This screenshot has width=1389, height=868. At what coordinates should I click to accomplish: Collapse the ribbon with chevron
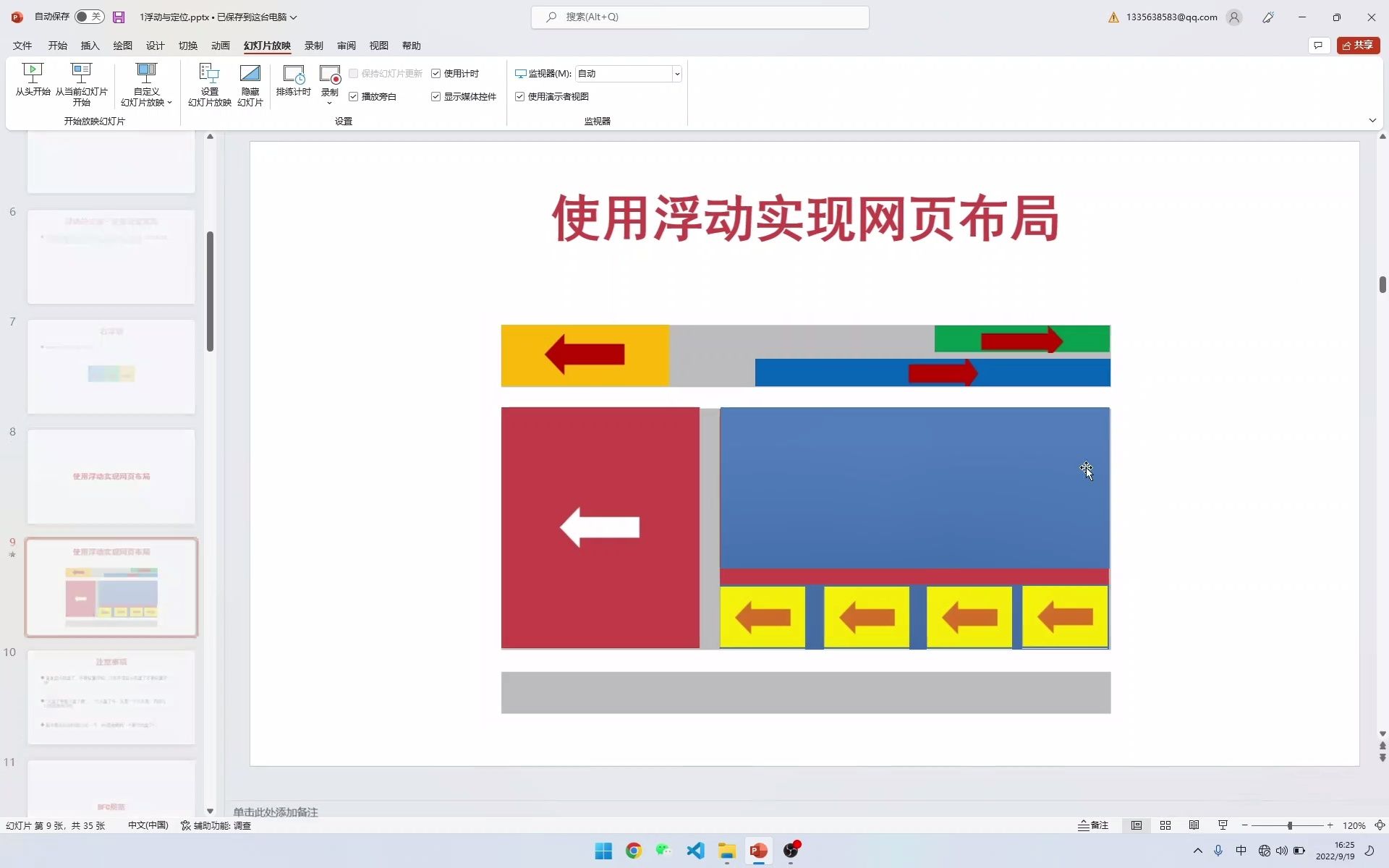coord(1372,120)
